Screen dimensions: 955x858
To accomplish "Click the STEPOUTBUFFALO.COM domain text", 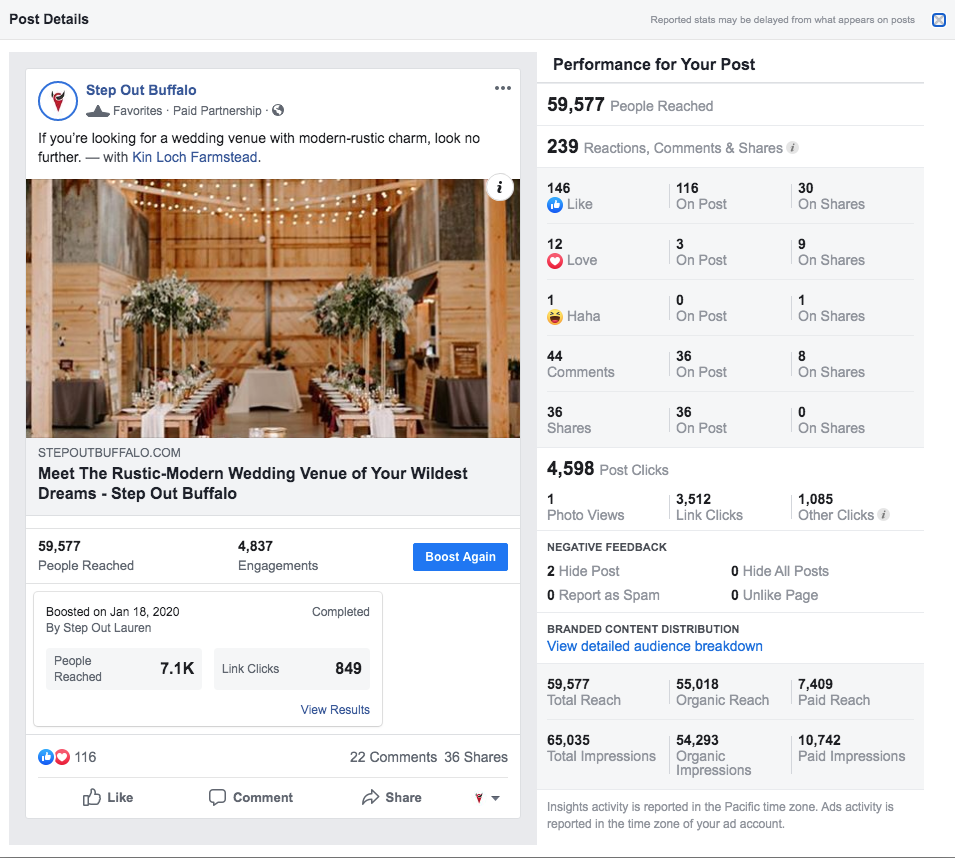I will click(x=109, y=452).
